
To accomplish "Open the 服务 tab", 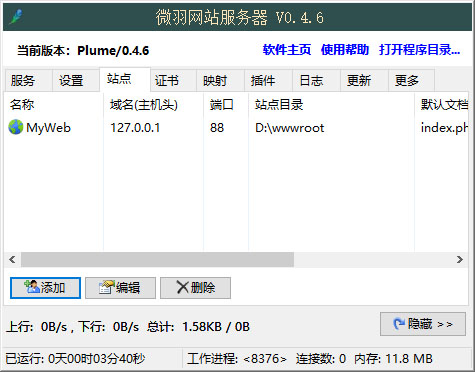I will click(28, 80).
